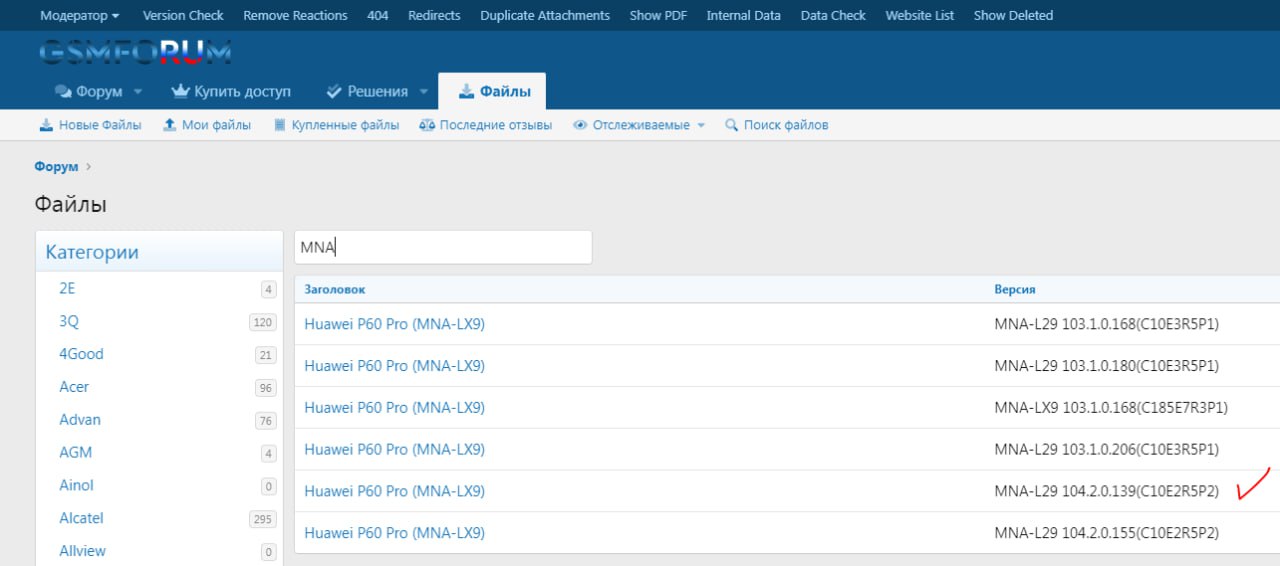Focus the MNA search input field

click(x=443, y=247)
